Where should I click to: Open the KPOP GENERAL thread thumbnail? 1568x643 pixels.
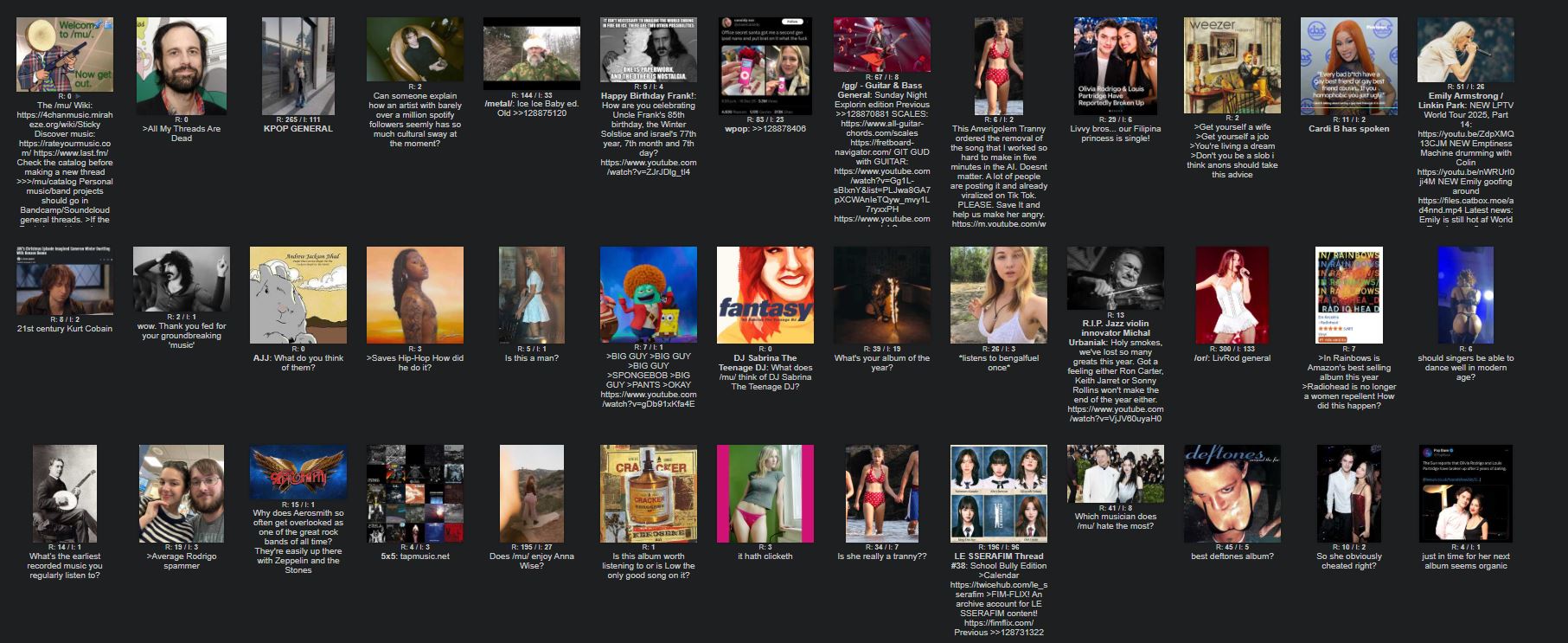click(x=298, y=66)
